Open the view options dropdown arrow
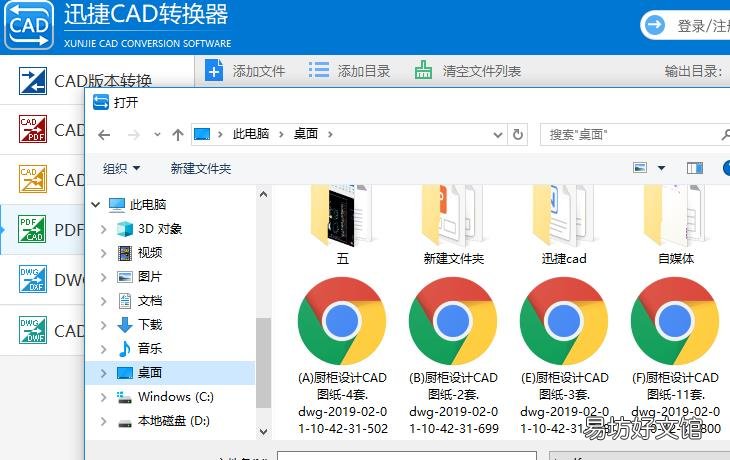This screenshot has width=730, height=460. tap(661, 168)
